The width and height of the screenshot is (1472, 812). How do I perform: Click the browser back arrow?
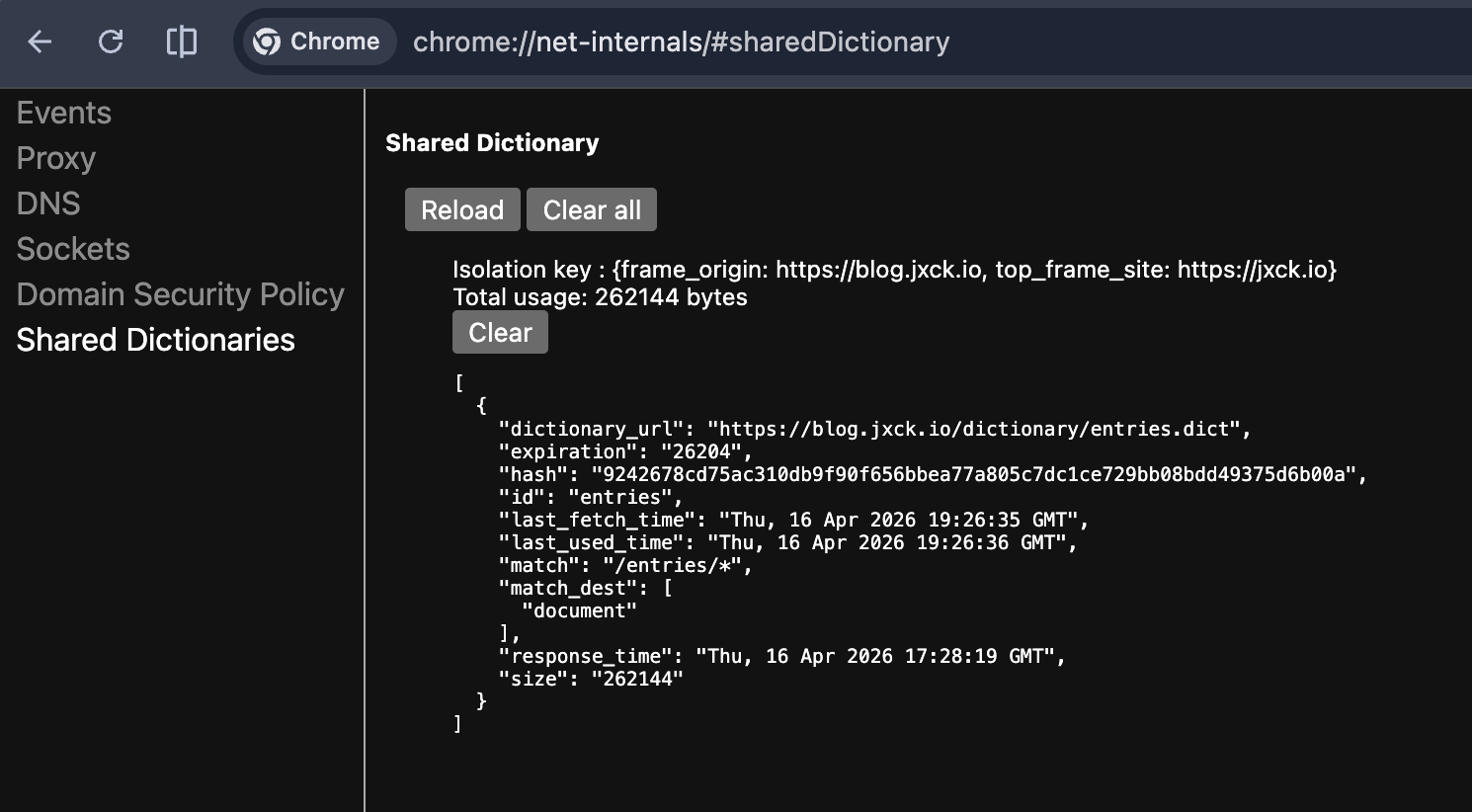click(x=38, y=41)
